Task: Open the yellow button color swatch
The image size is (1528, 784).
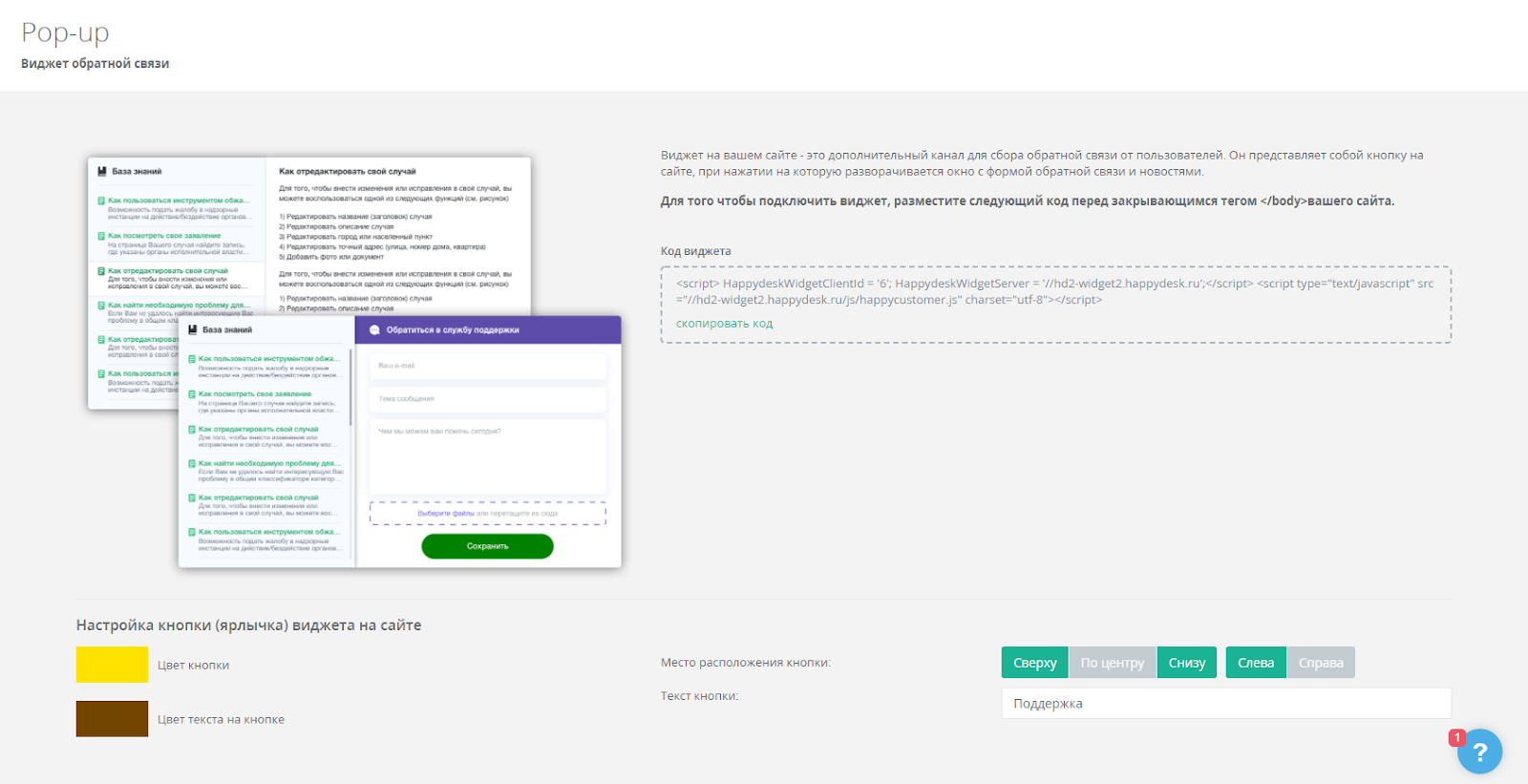Action: [112, 665]
